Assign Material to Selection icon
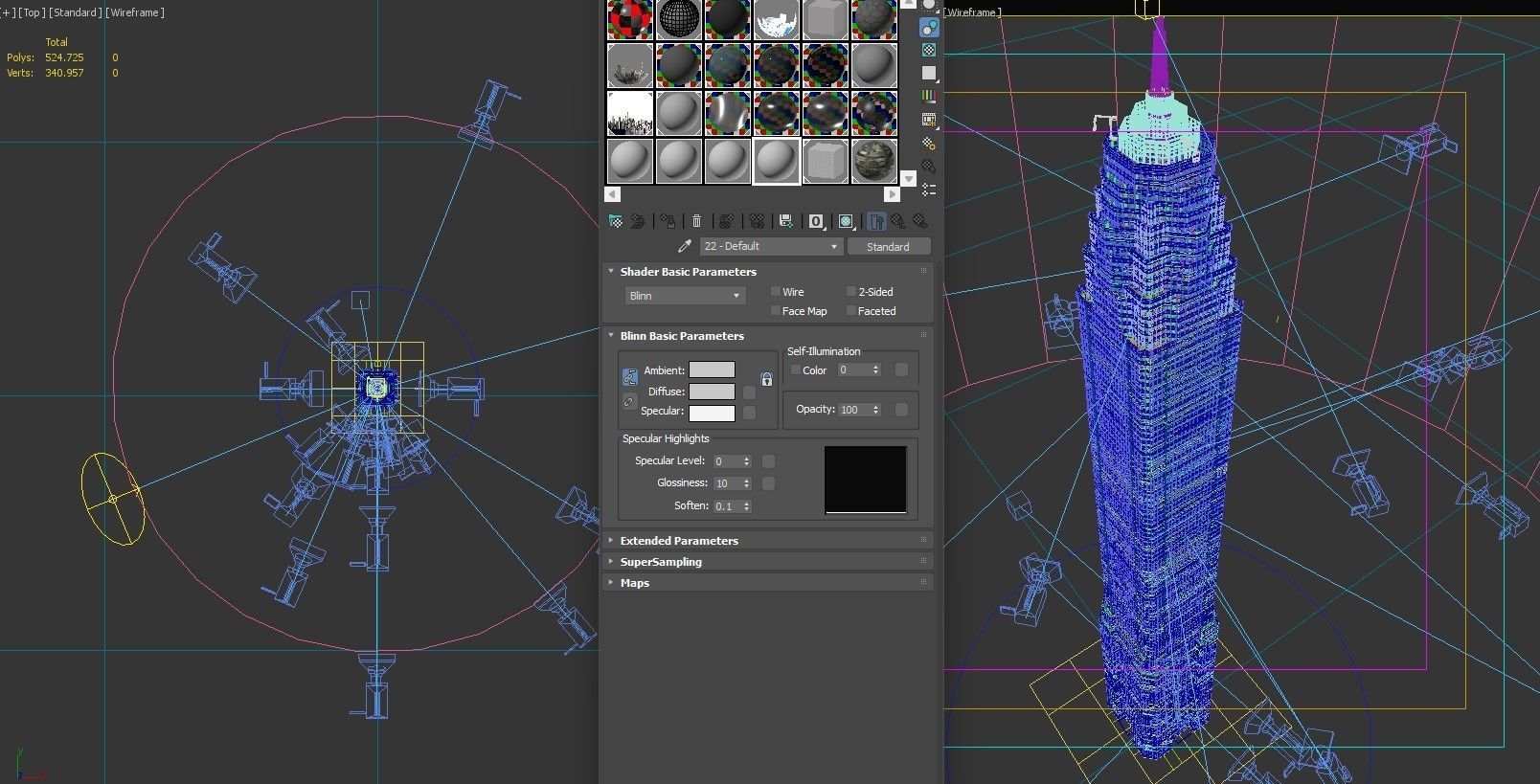The height and width of the screenshot is (784, 1540). click(668, 221)
